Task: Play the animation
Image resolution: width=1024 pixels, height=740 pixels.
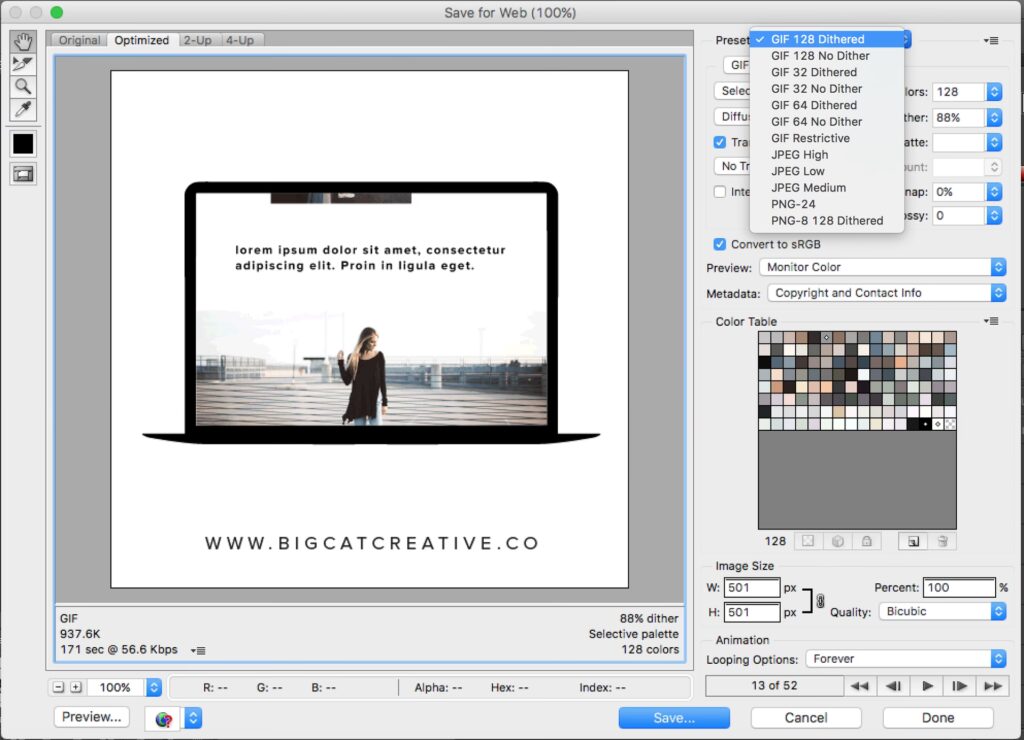Action: click(927, 686)
